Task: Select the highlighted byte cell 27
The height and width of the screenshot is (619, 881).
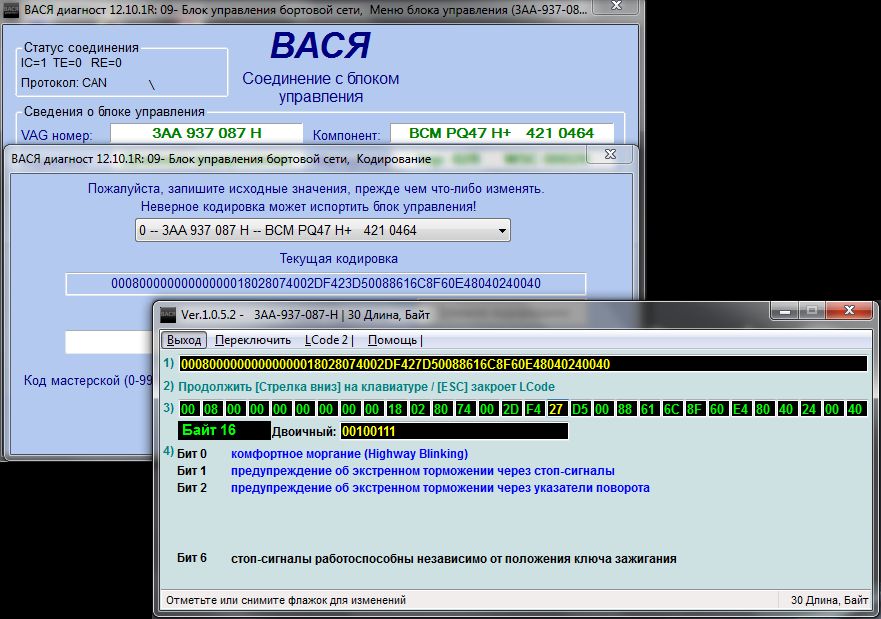Action: pos(556,409)
